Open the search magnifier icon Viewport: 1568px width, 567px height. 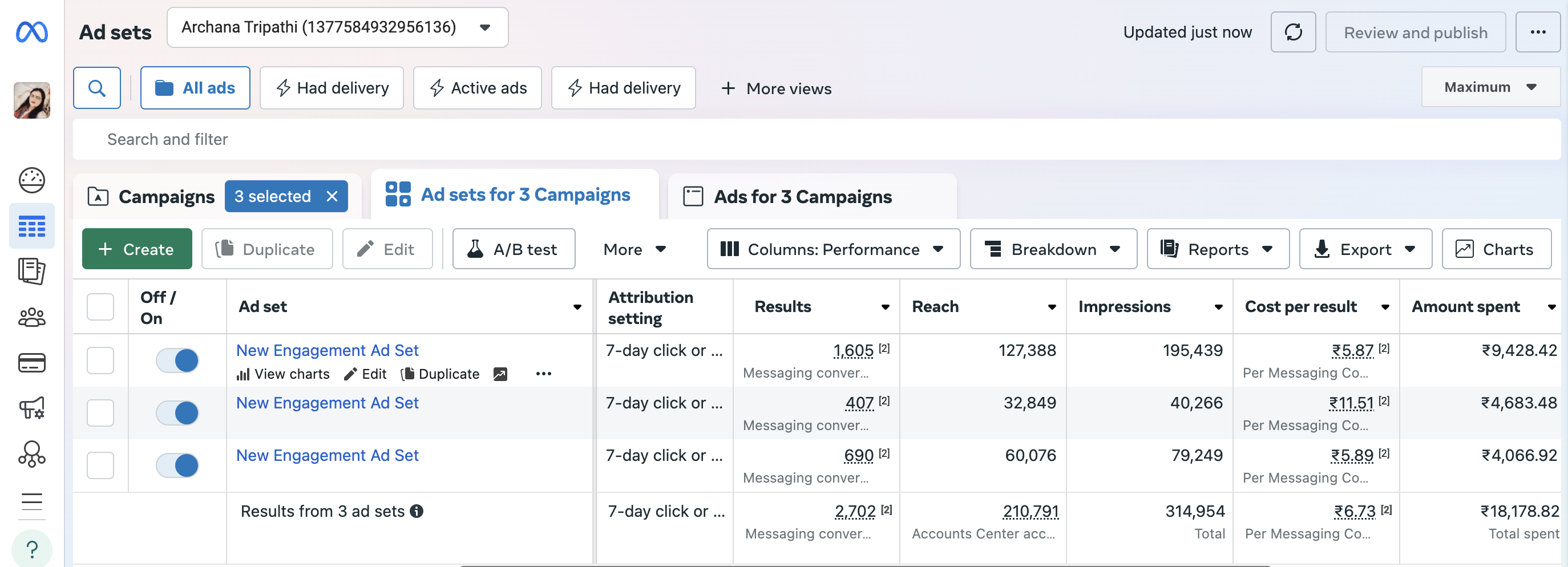point(97,88)
